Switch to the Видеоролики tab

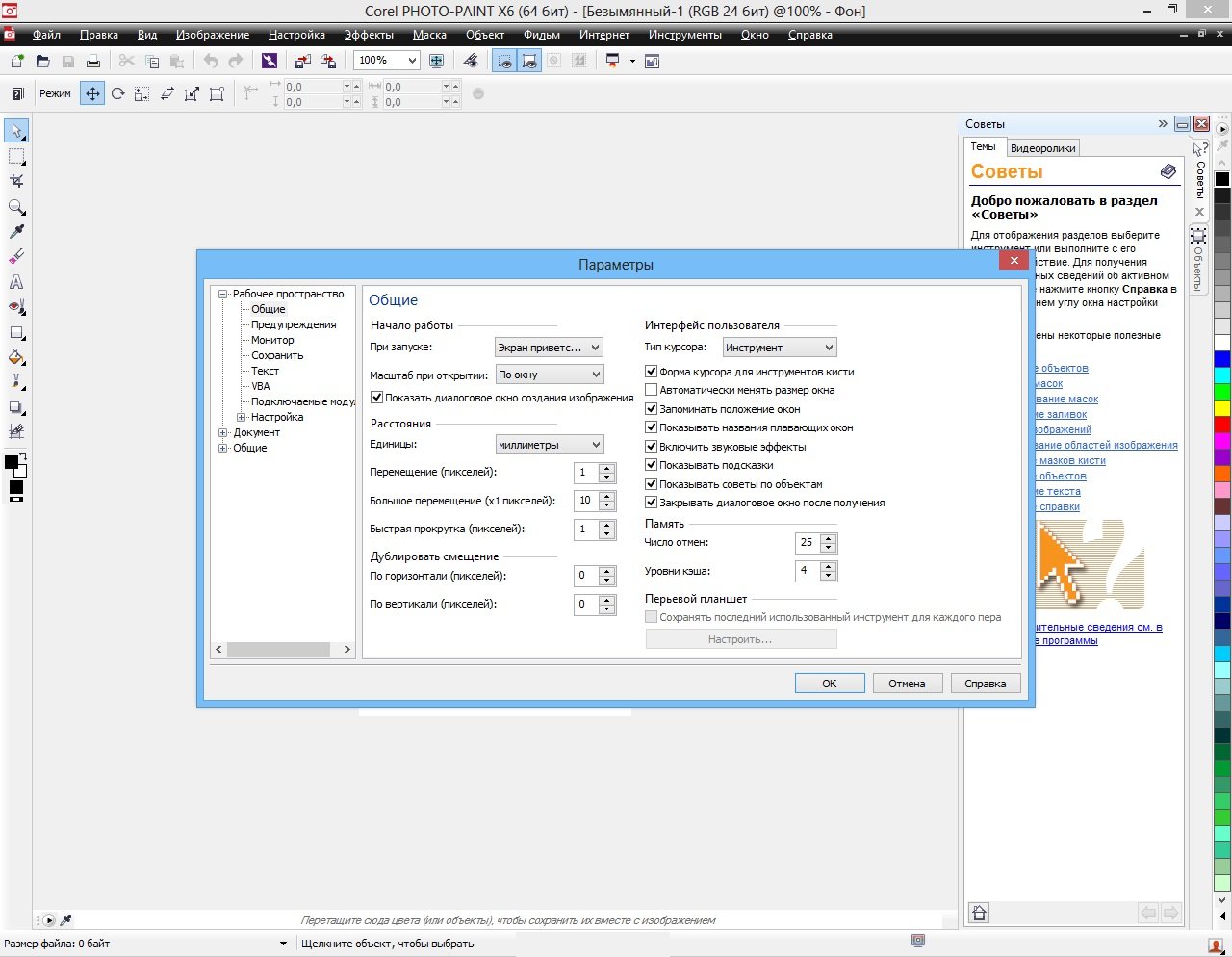tap(1042, 148)
